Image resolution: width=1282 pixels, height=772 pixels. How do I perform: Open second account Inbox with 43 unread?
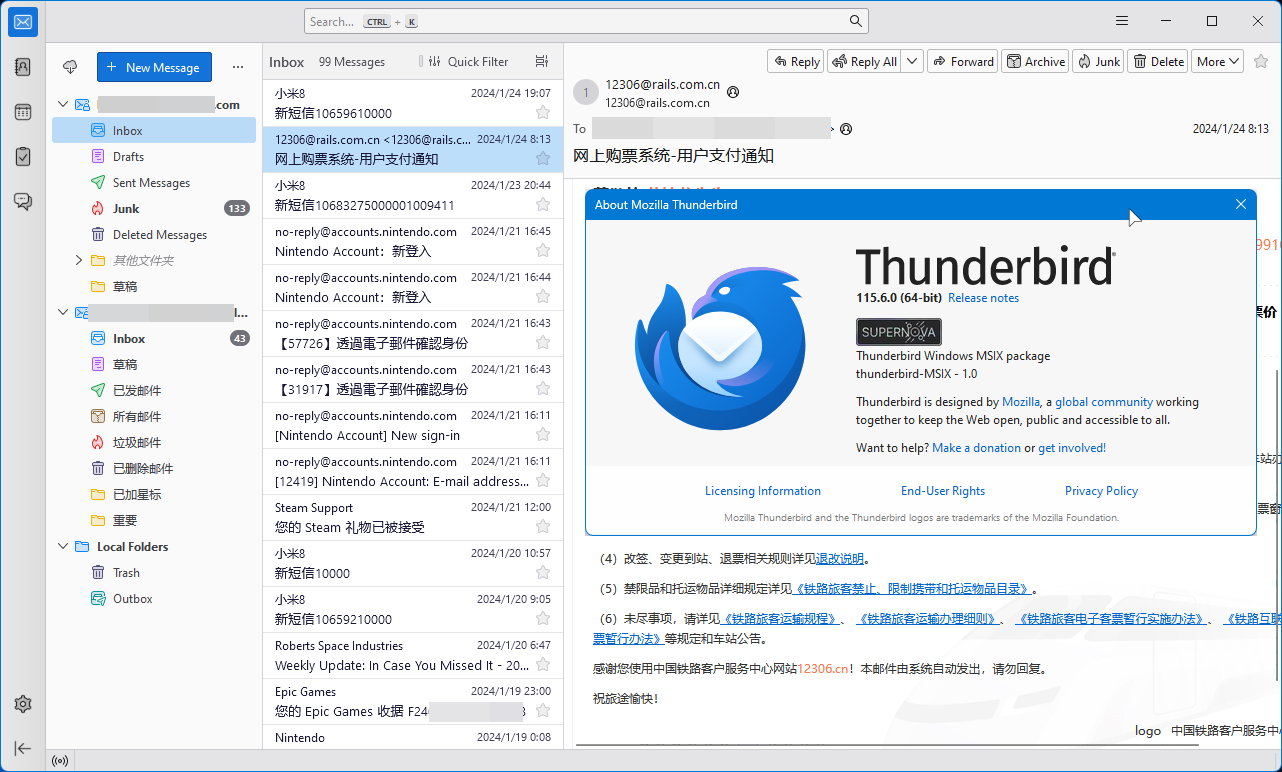pos(154,338)
